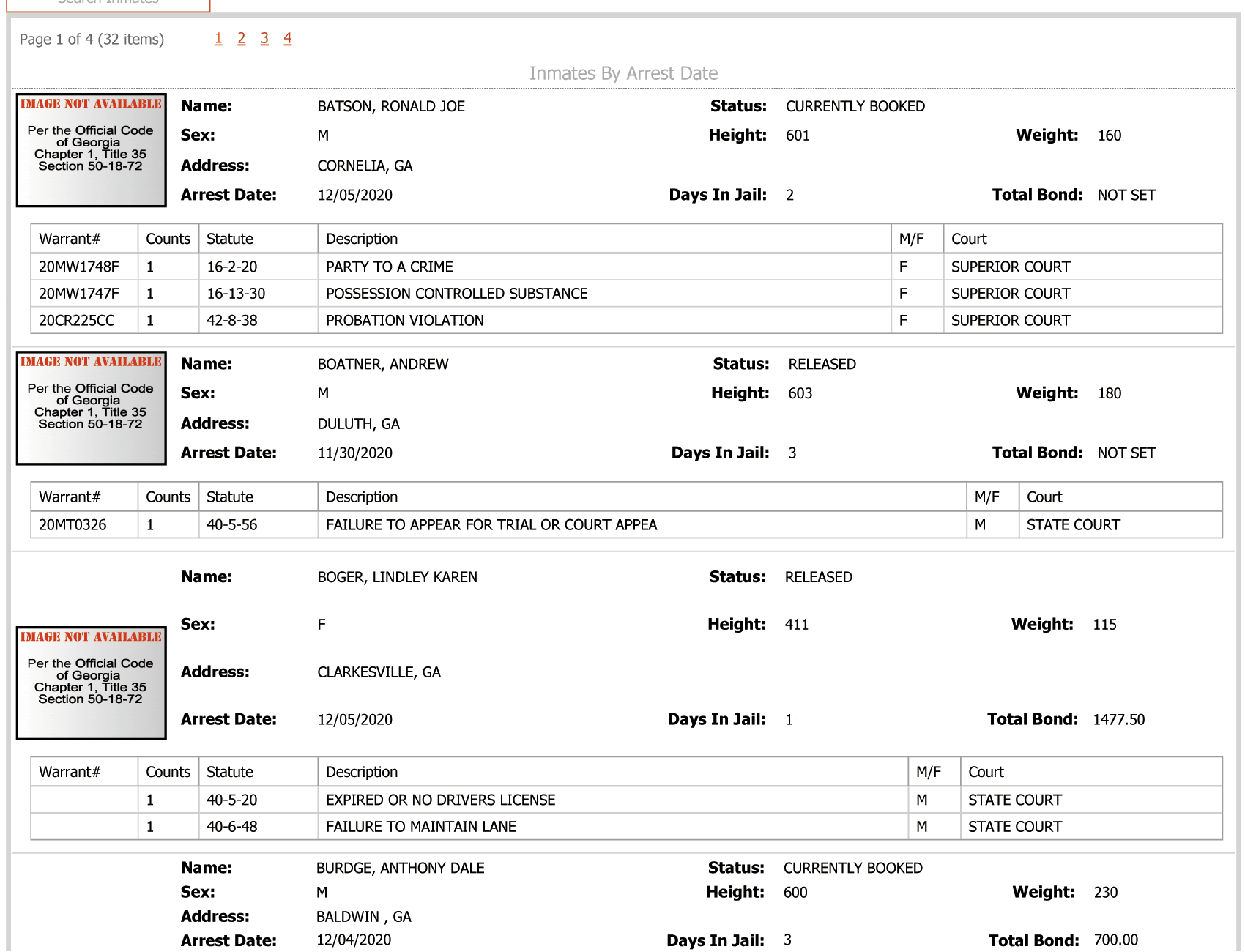Image resolution: width=1245 pixels, height=952 pixels.
Task: Click warrant 20MT0326 failure to appear row
Action: tap(626, 524)
